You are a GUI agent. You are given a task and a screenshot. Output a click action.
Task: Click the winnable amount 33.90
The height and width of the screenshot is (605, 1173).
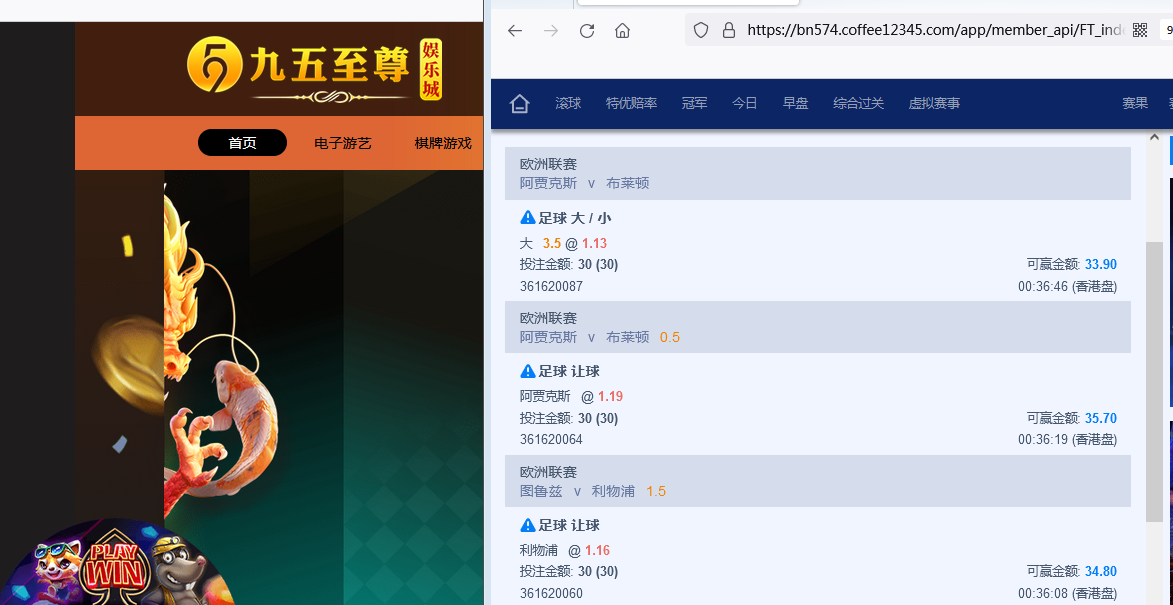click(1101, 264)
